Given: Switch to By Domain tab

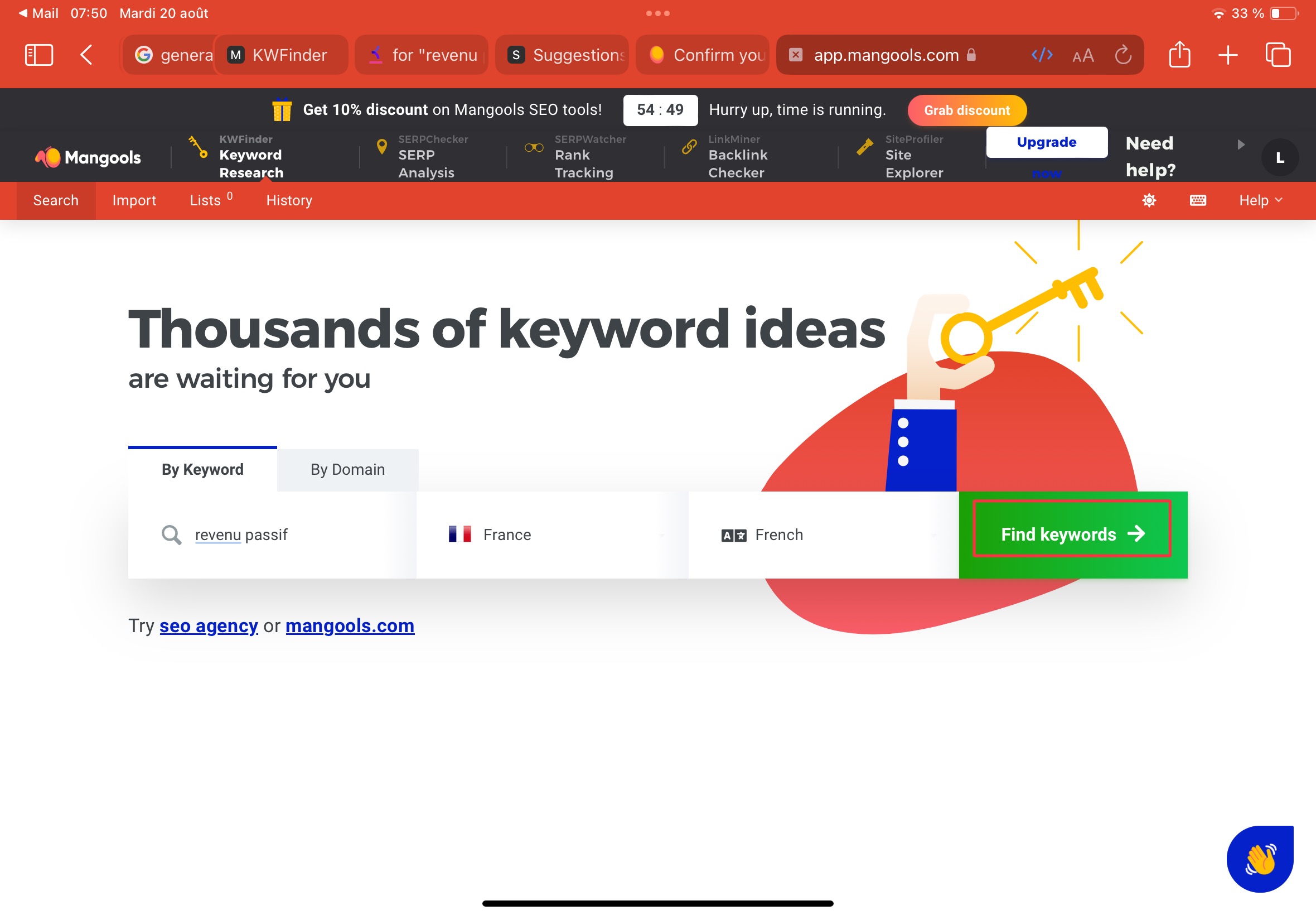Looking at the screenshot, I should [348, 469].
